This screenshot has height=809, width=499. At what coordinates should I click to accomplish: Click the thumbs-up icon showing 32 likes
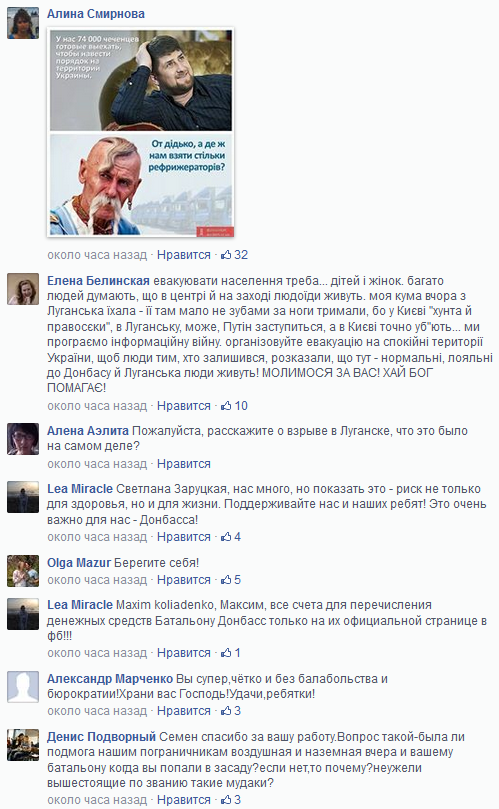tap(226, 254)
